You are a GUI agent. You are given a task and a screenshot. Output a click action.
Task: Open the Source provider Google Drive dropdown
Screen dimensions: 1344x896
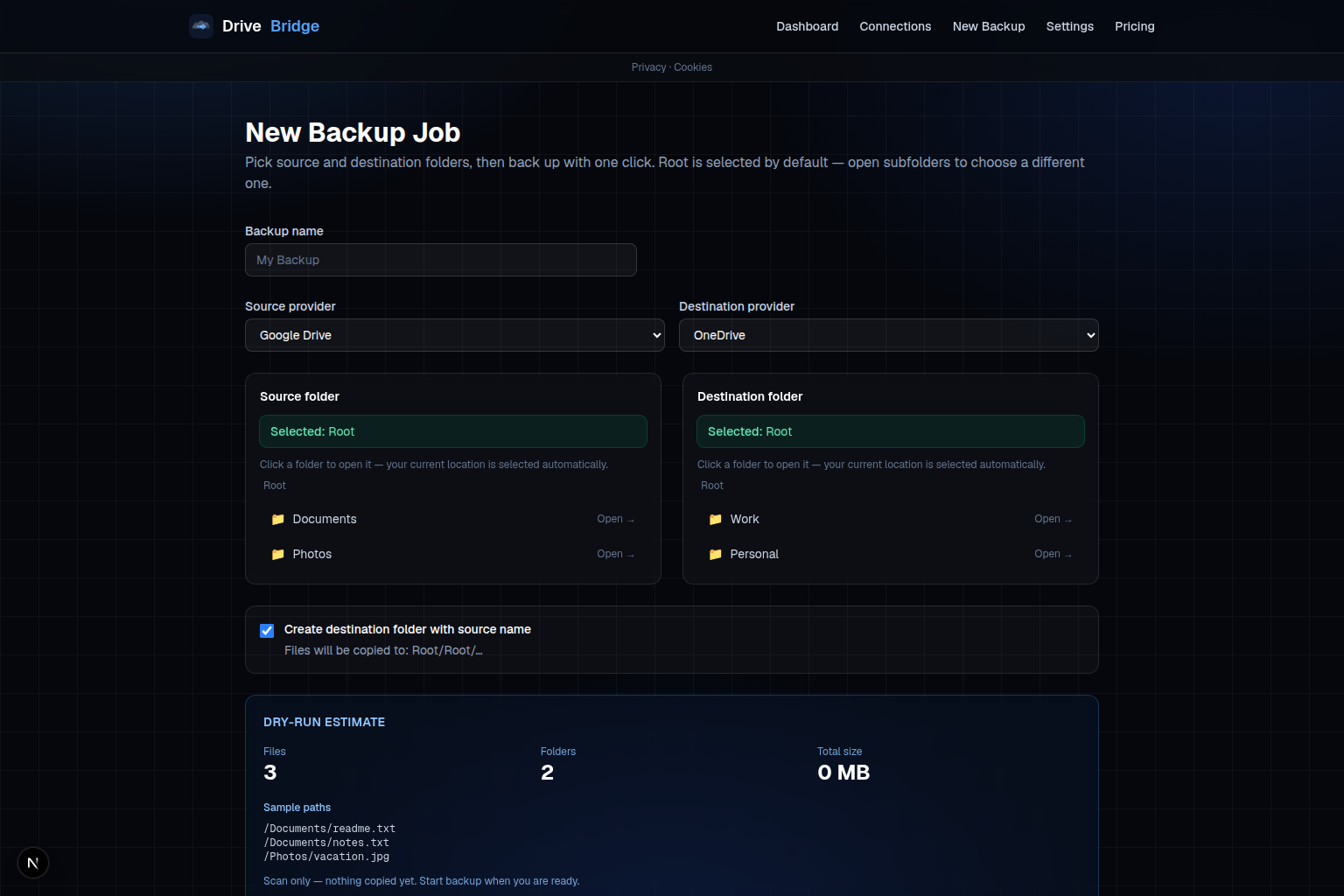tap(455, 335)
